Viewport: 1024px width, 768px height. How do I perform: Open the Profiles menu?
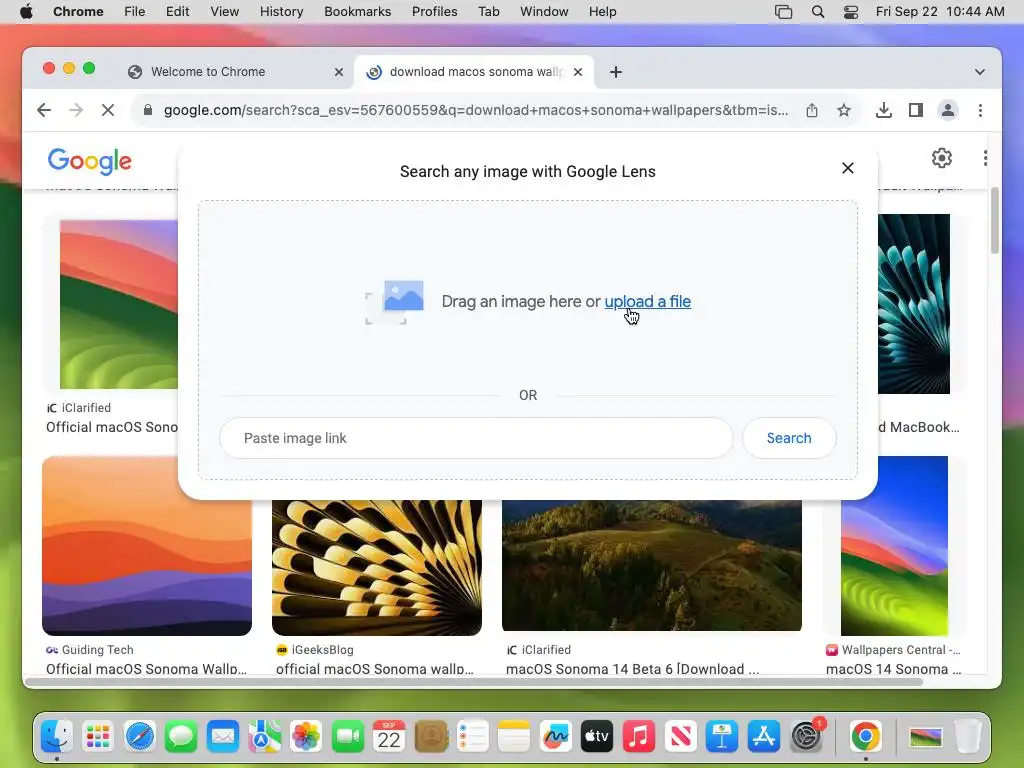434,12
